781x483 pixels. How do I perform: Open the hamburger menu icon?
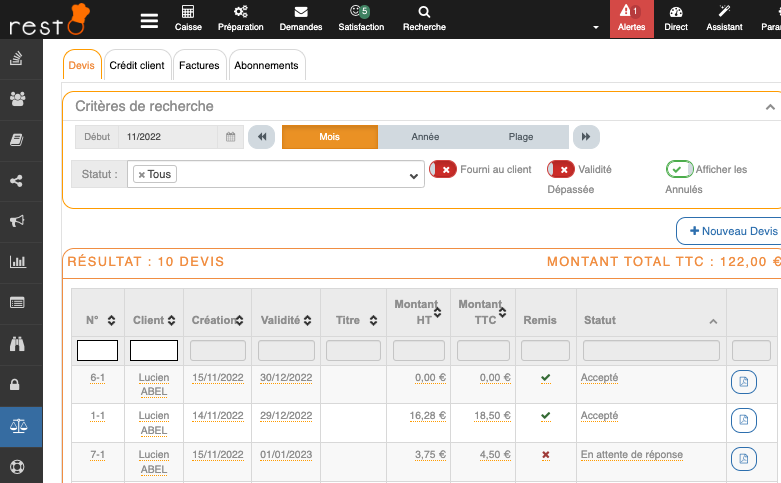click(x=149, y=21)
